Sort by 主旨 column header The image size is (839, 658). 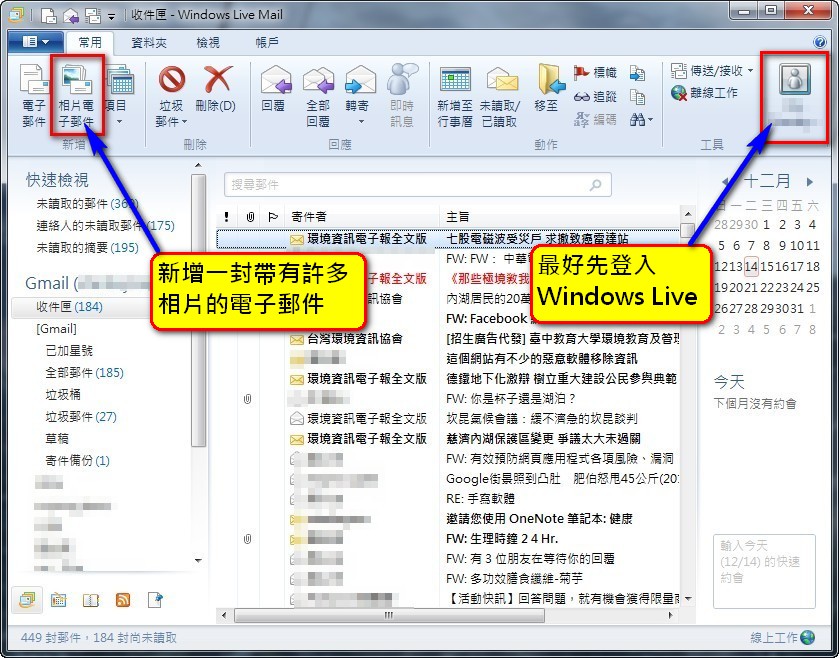(x=560, y=217)
